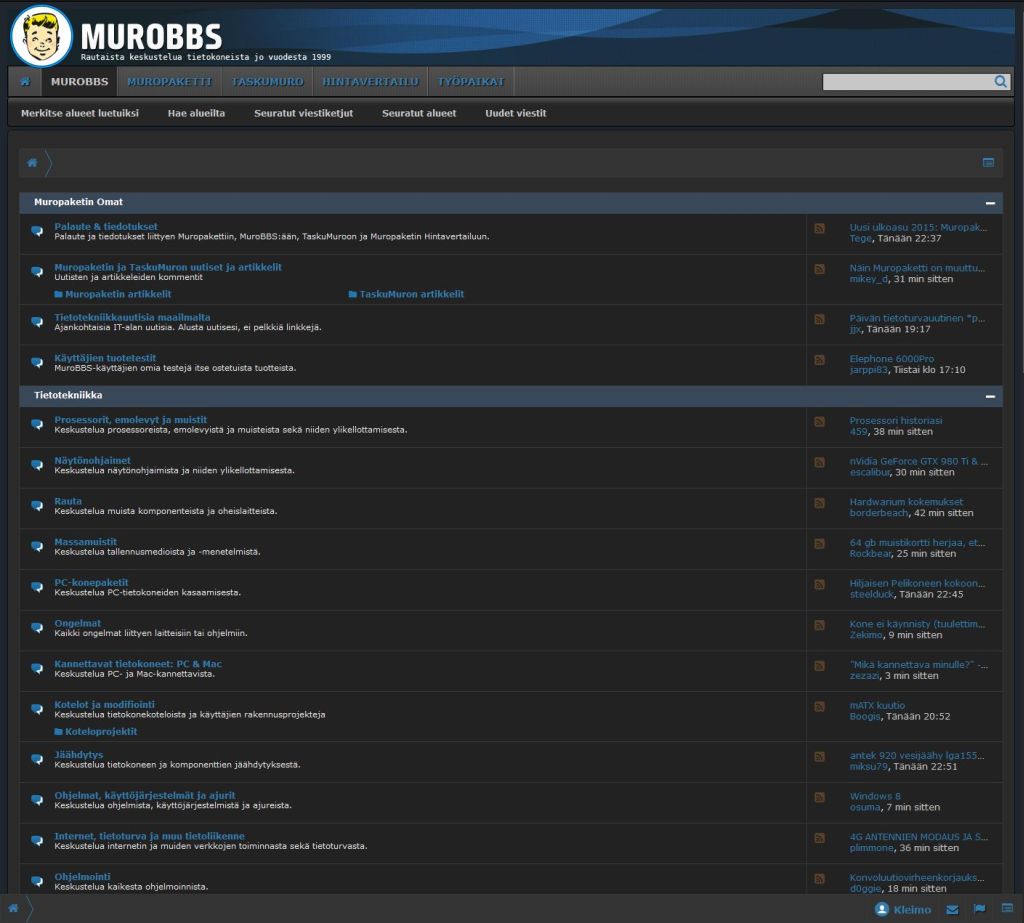Open the MUROPAKETTI tab
1024x923 pixels.
(x=169, y=82)
